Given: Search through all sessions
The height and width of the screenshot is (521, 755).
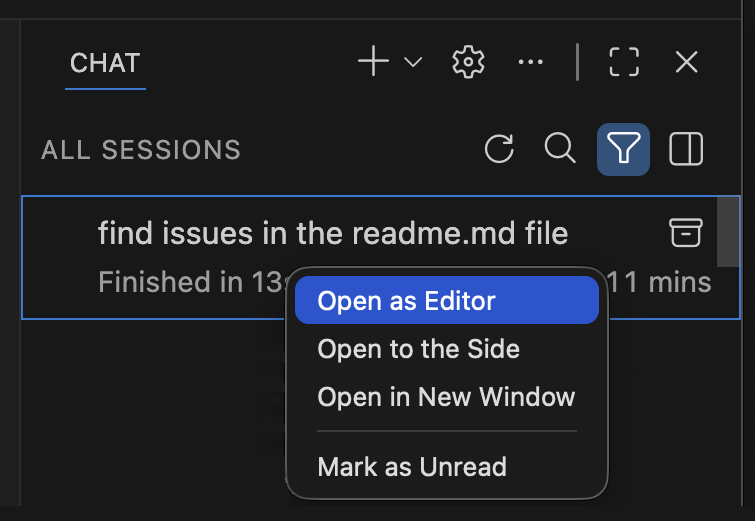Looking at the screenshot, I should point(560,149).
